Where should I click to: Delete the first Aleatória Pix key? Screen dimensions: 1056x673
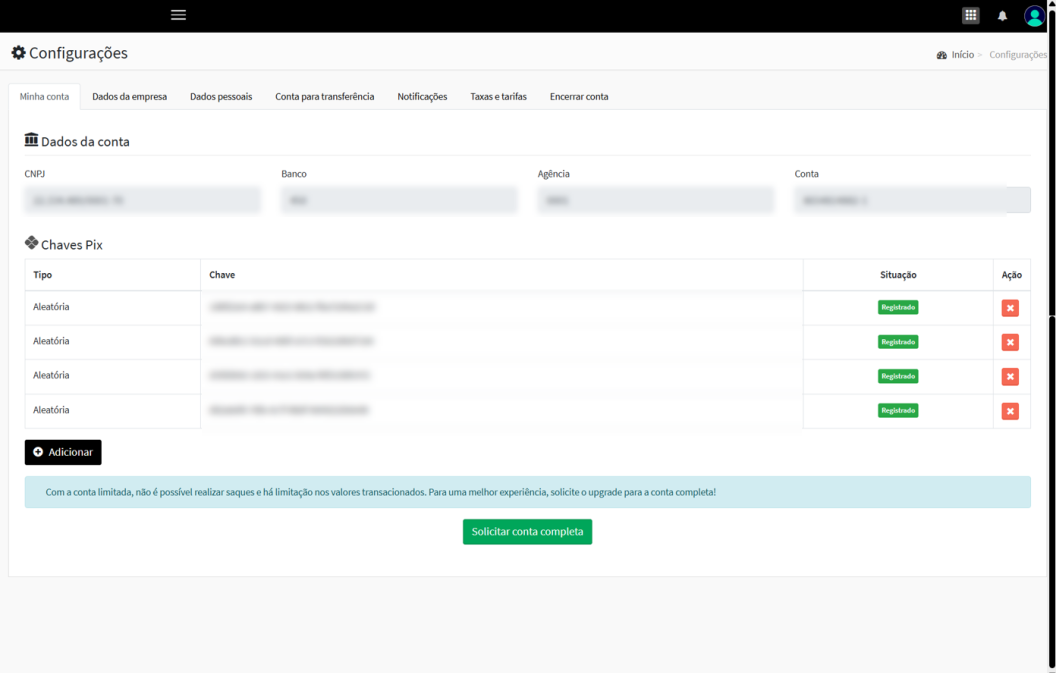1010,308
